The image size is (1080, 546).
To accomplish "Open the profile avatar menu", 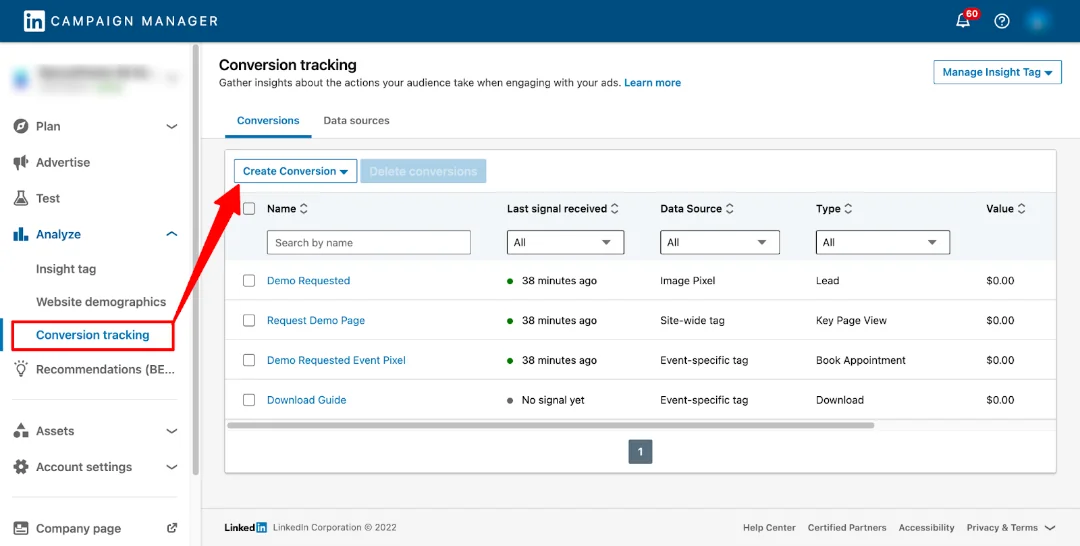I will 1037,21.
